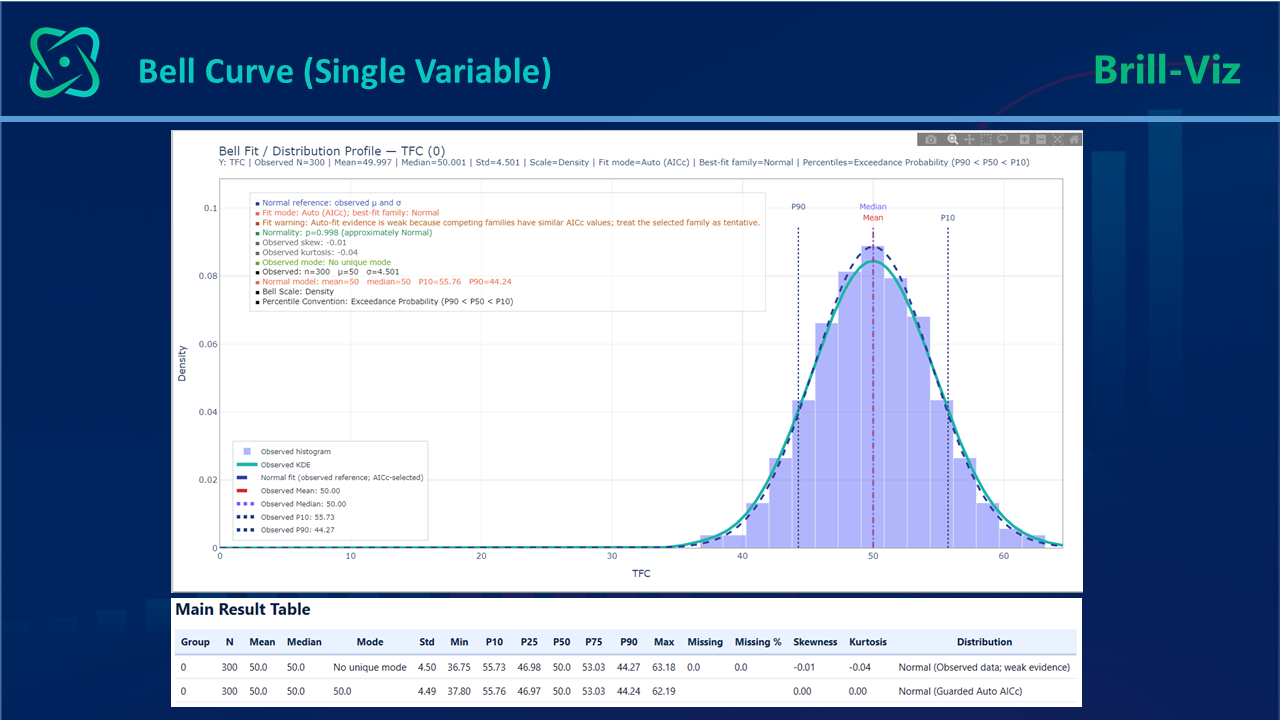Screen dimensions: 1280x720
Task: Select the Zoom tool in chart modebar
Action: tap(953, 140)
